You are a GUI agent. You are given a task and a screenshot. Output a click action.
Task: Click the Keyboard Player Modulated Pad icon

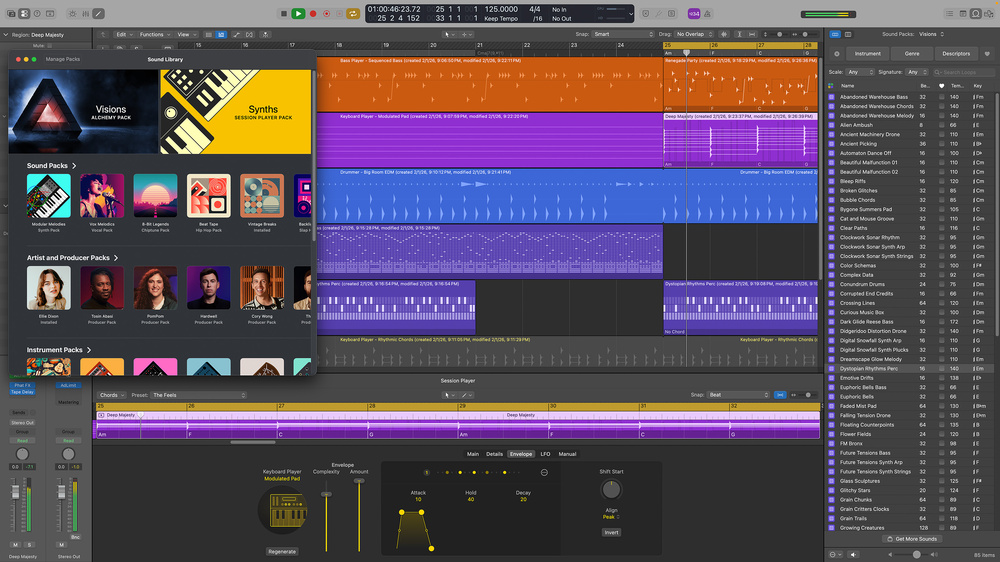coord(281,508)
